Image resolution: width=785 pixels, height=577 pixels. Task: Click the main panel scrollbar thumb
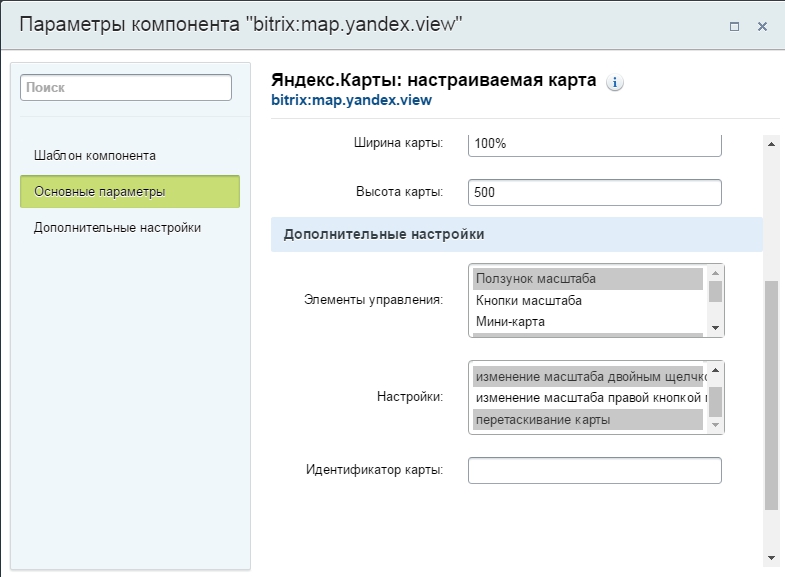coord(771,395)
